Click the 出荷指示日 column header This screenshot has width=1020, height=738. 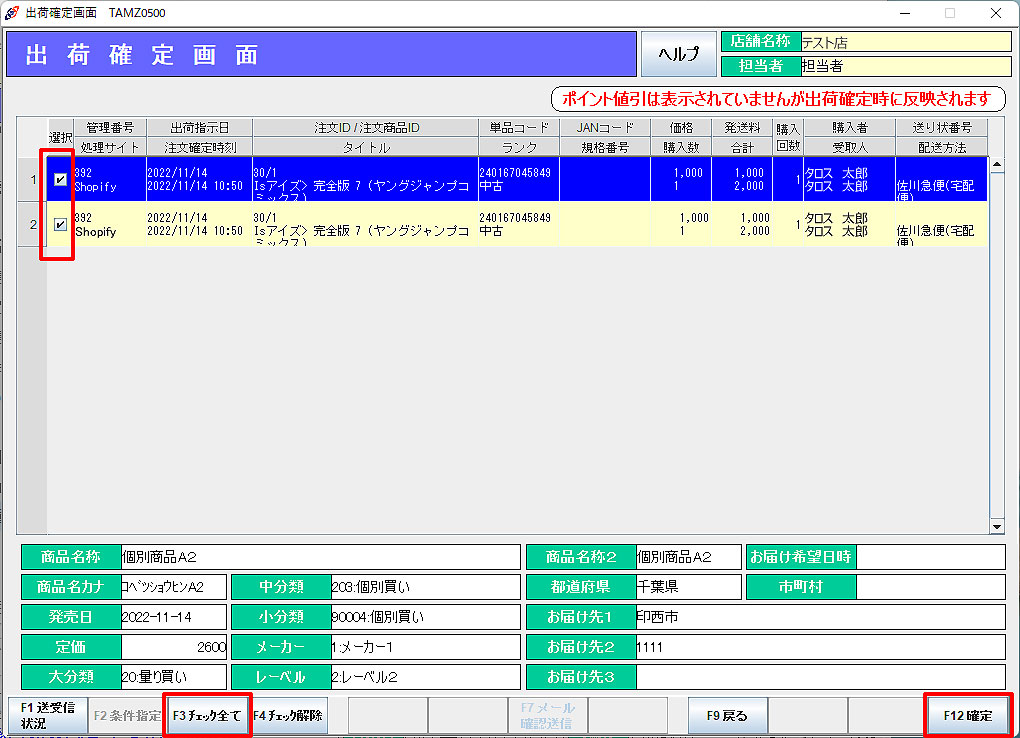199,128
